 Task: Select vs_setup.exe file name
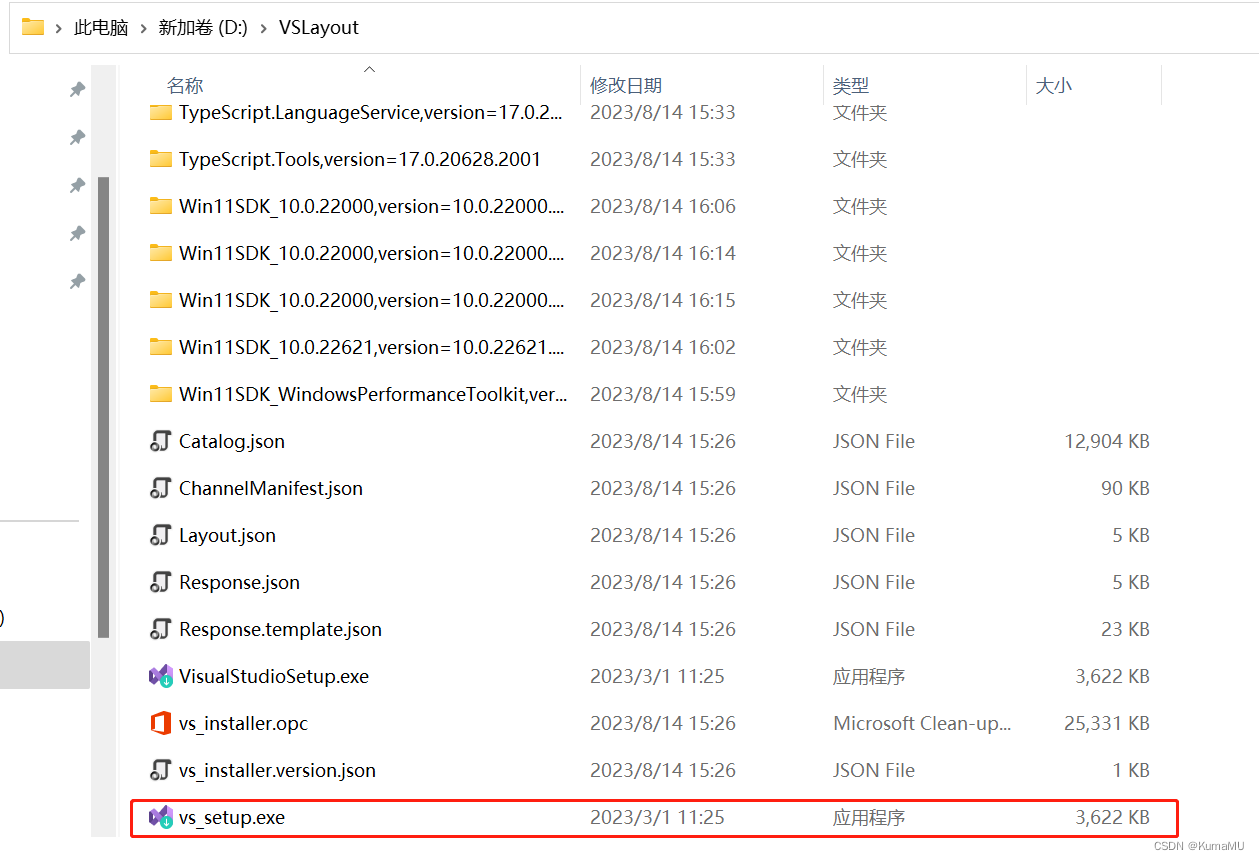tap(232, 818)
